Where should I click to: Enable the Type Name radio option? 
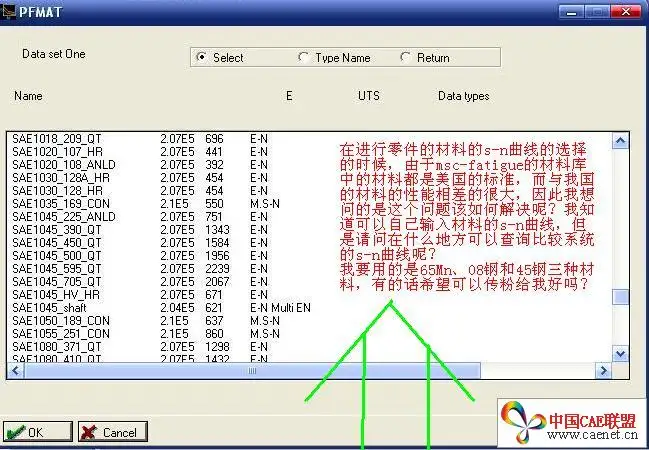304,57
